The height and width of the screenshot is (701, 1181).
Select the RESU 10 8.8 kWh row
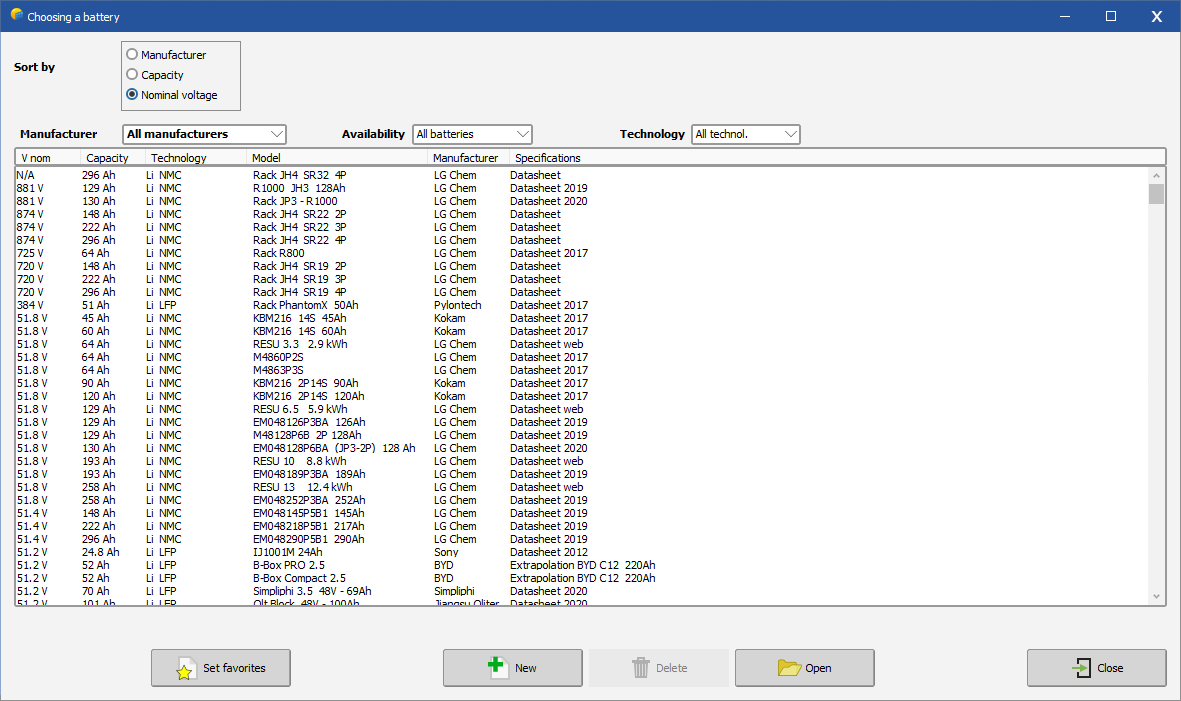pyautogui.click(x=581, y=461)
